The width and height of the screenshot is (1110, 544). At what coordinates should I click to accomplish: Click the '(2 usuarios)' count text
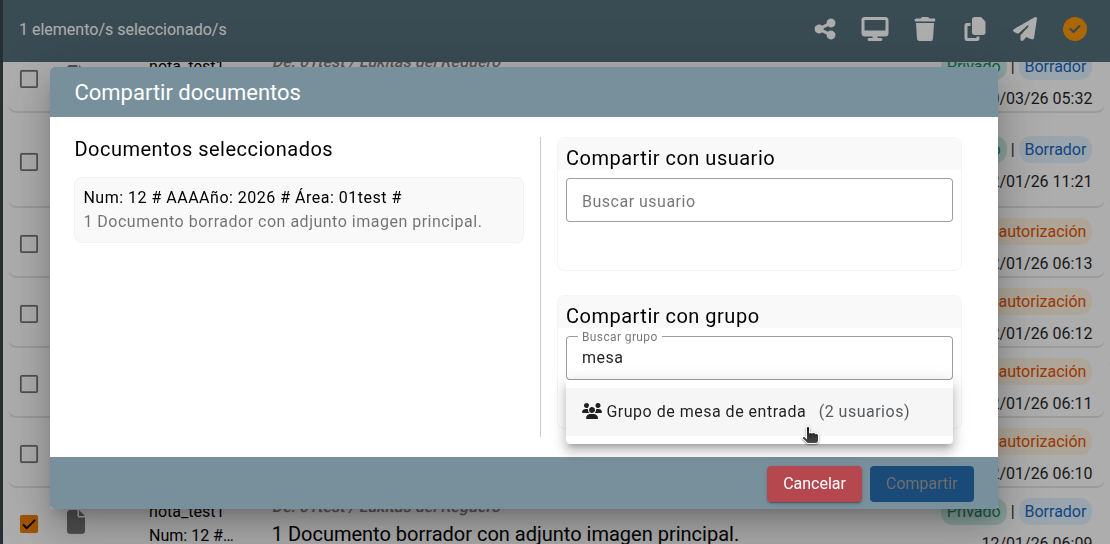coord(864,412)
